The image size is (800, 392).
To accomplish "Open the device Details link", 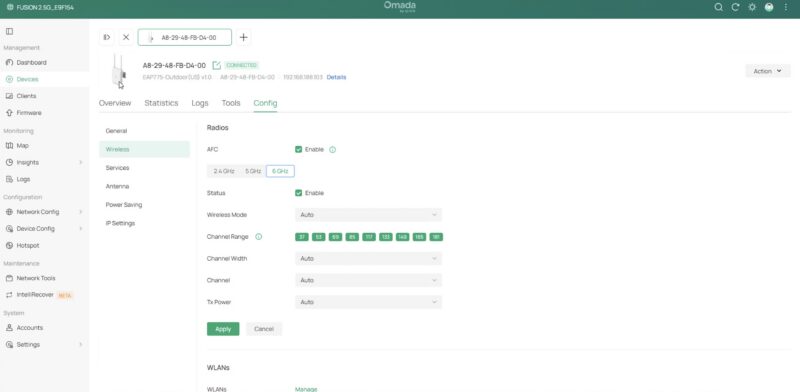I will [x=336, y=78].
